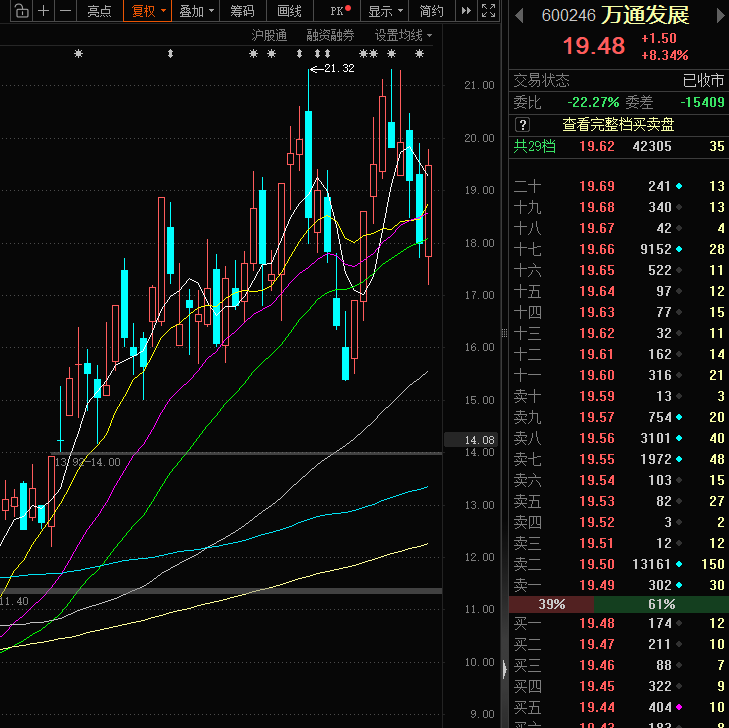Click the 亮点 toolbar button
The width and height of the screenshot is (729, 728).
click(99, 11)
